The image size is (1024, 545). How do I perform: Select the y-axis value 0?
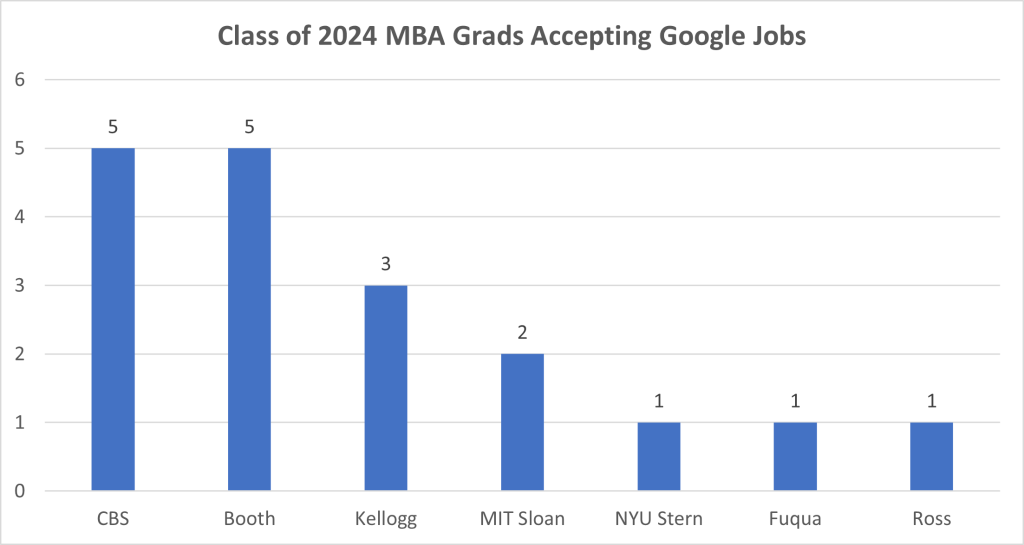[19, 491]
